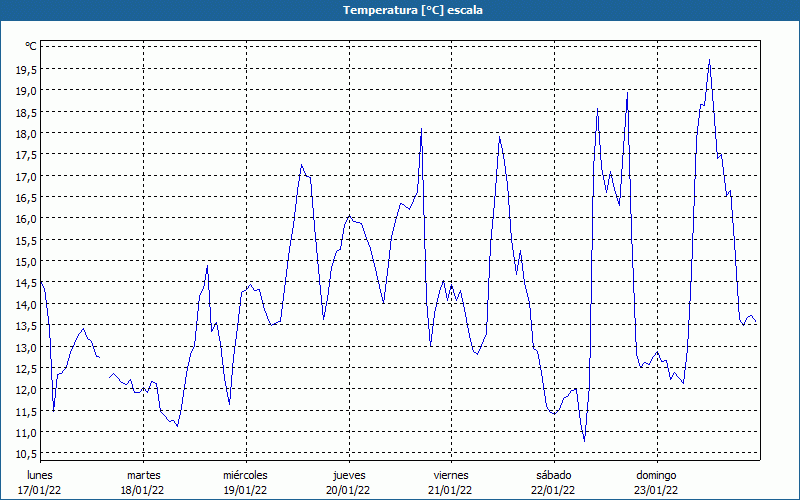This screenshot has height=500, width=800.
Task: Click the 'sábado' day label
Action: [x=554, y=476]
